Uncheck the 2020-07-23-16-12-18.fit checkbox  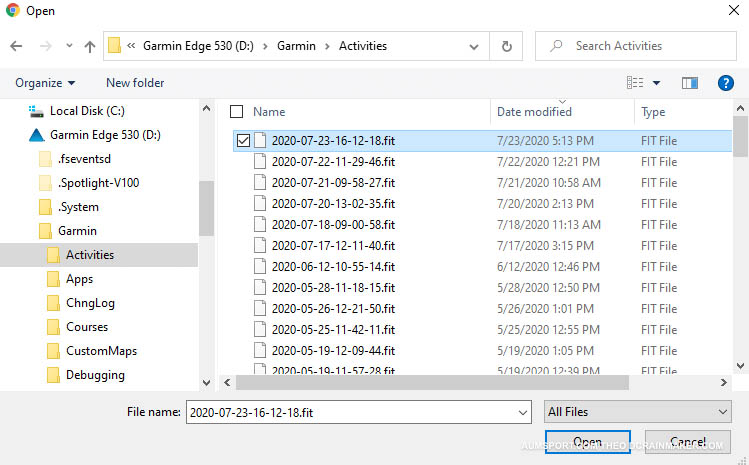243,141
